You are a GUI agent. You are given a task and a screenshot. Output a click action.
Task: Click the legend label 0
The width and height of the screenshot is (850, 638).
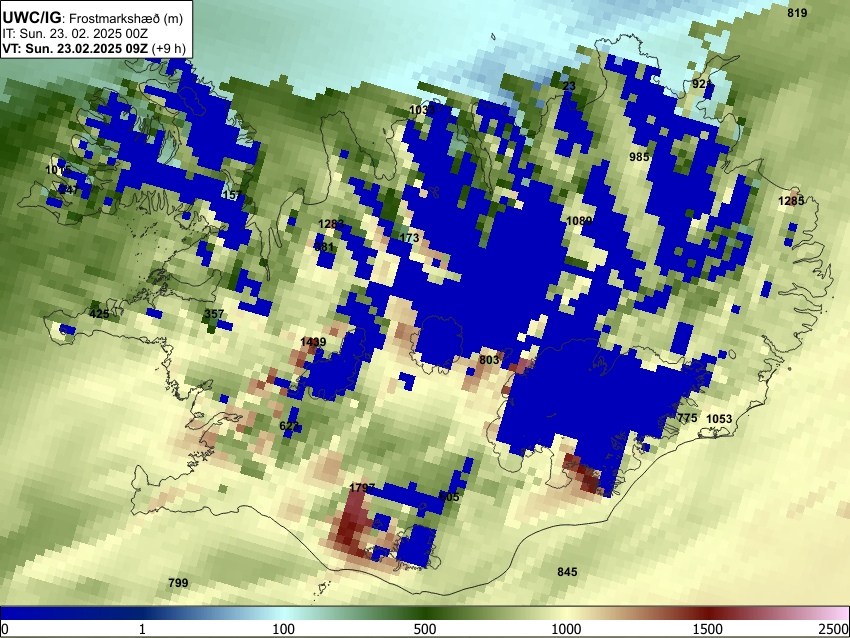click(5, 629)
